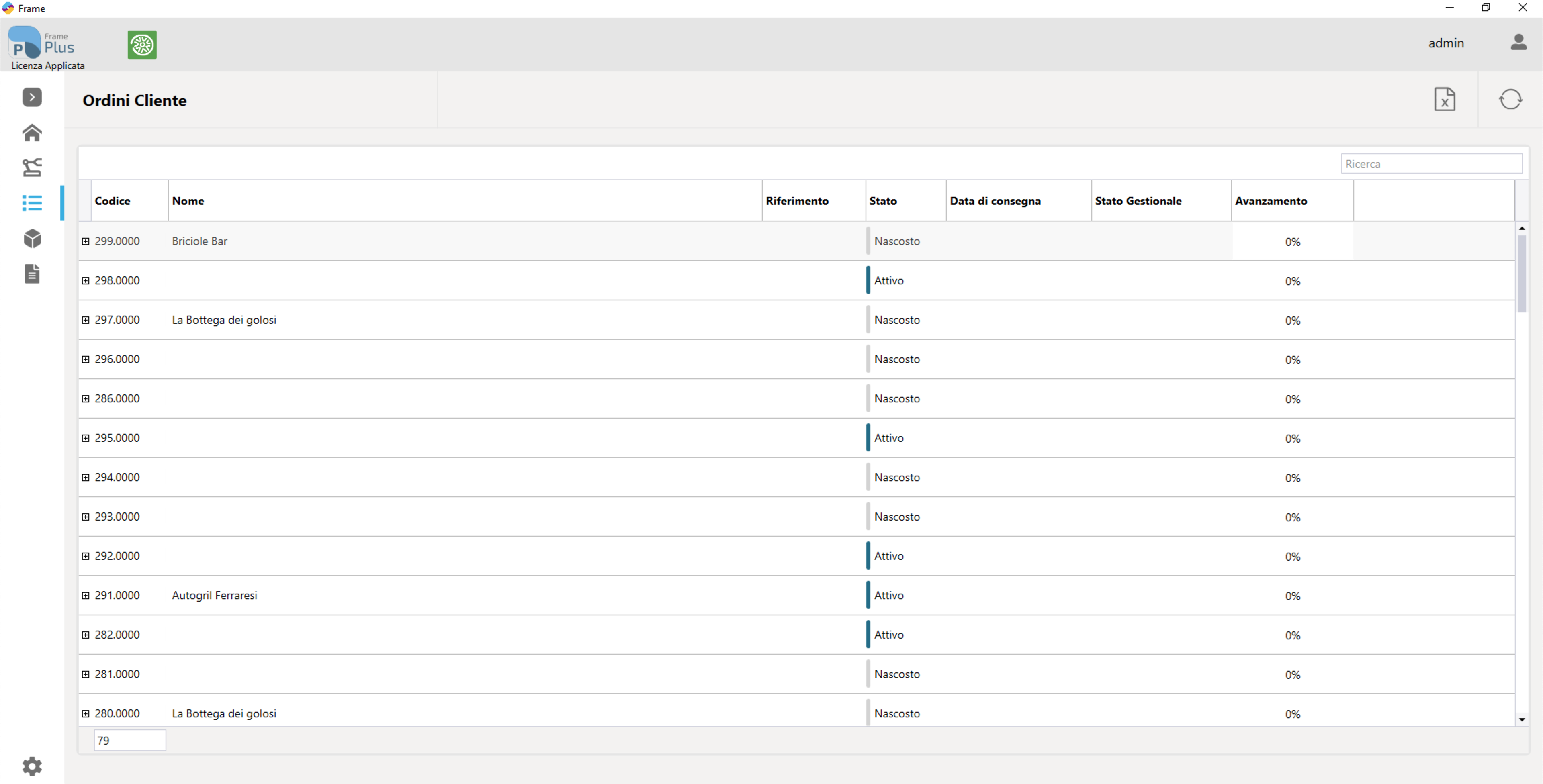Click the Licenza Applicata label
The height and width of the screenshot is (784, 1543).
48,66
